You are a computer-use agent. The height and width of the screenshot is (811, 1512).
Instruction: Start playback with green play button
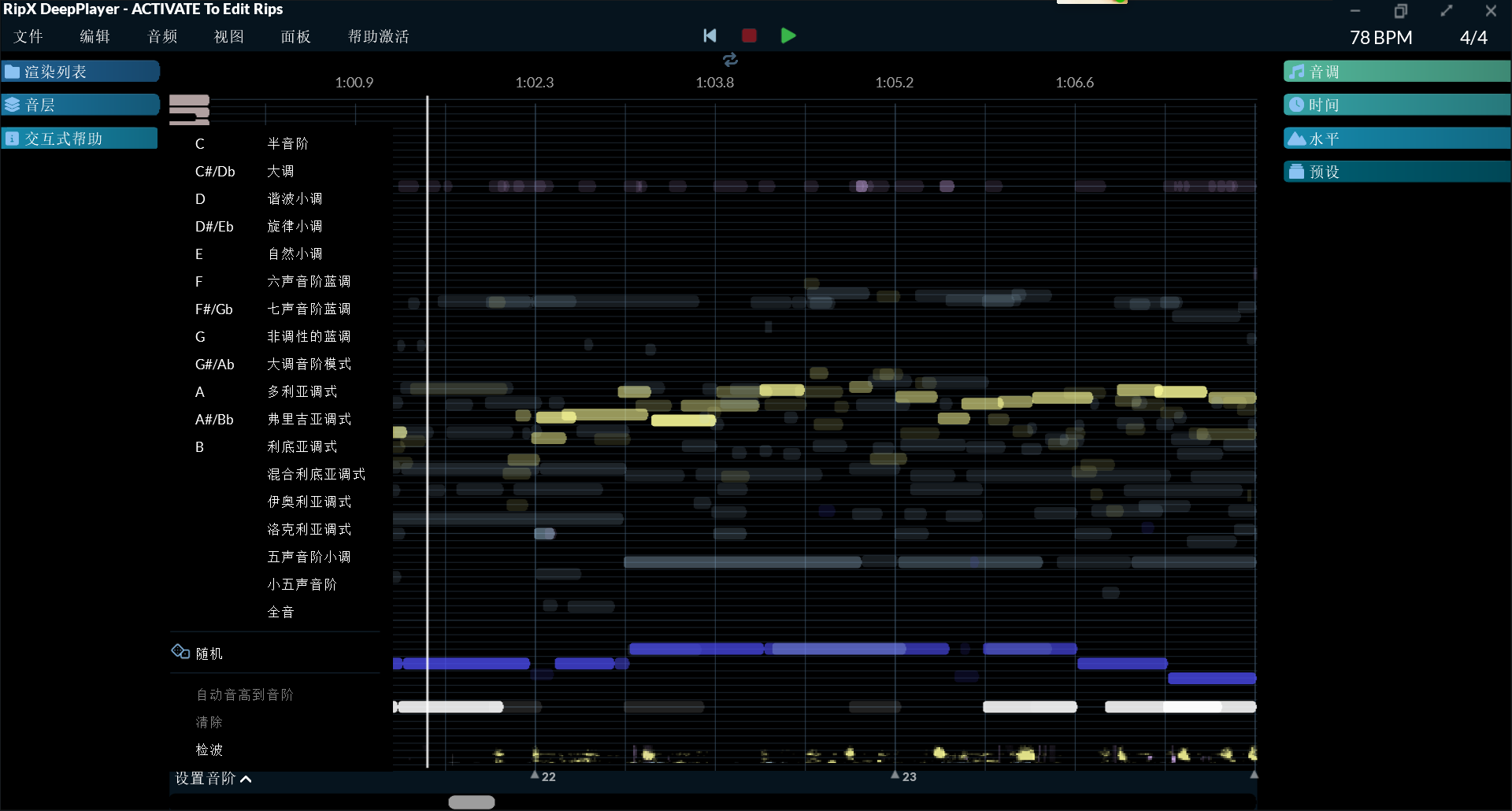[x=787, y=35]
